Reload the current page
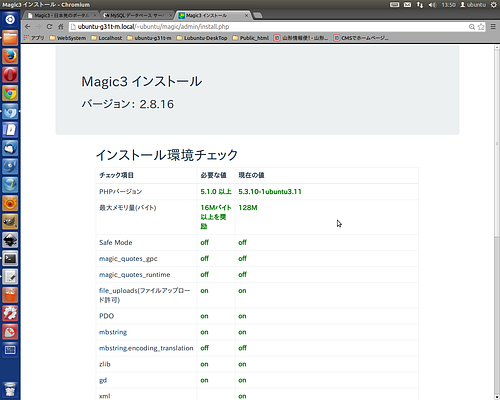The width and height of the screenshot is (500, 400). tap(49, 27)
